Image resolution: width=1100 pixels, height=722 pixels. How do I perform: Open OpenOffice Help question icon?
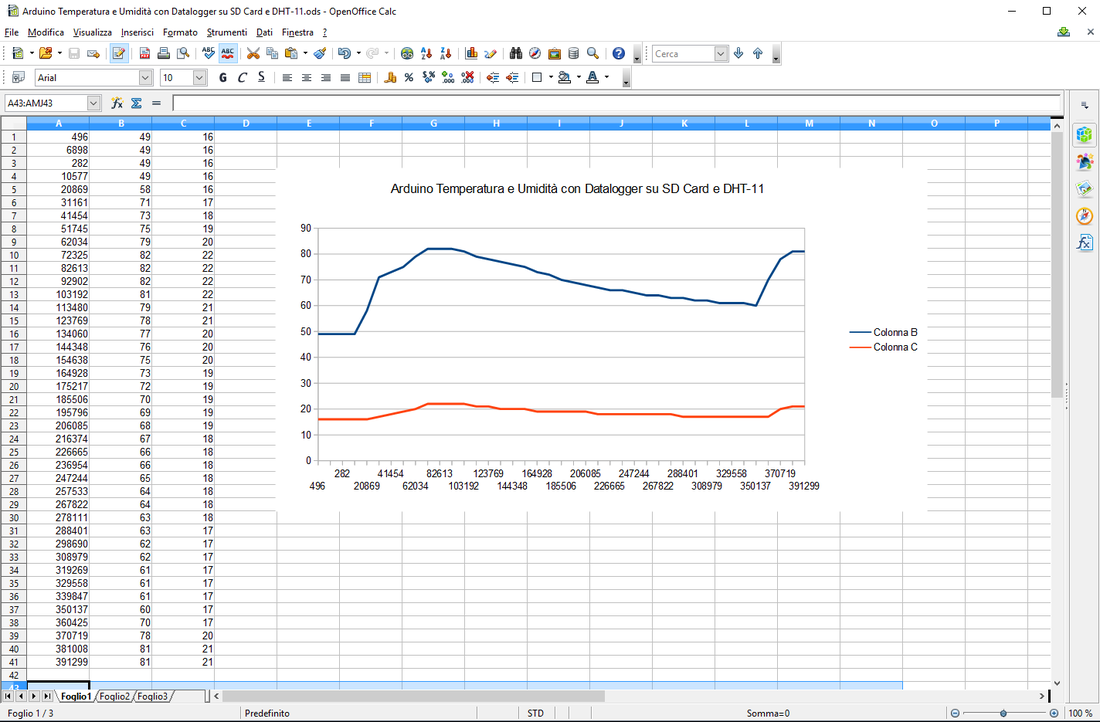[618, 53]
